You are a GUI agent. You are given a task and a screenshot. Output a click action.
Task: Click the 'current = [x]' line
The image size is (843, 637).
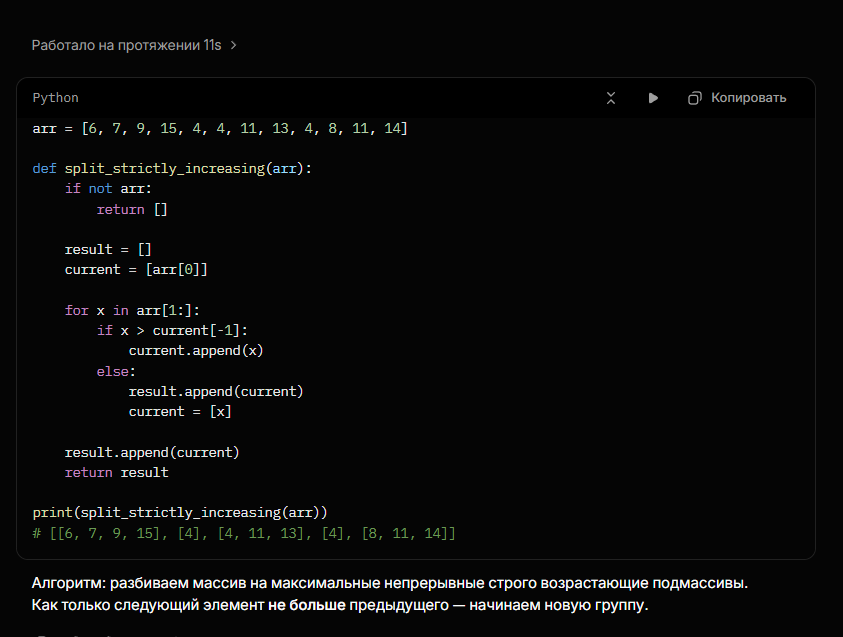click(x=180, y=411)
